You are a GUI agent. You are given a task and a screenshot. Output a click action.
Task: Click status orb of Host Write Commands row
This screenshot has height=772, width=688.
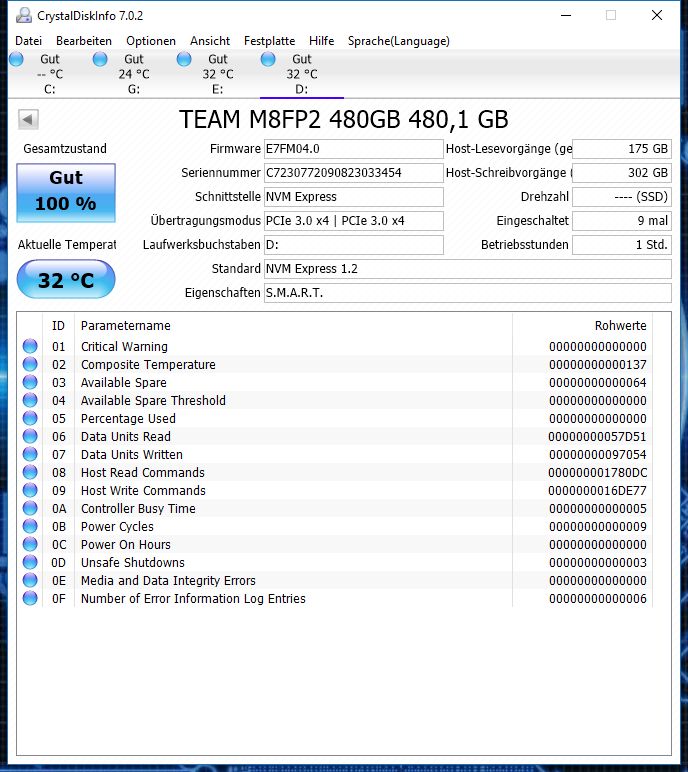(30, 490)
